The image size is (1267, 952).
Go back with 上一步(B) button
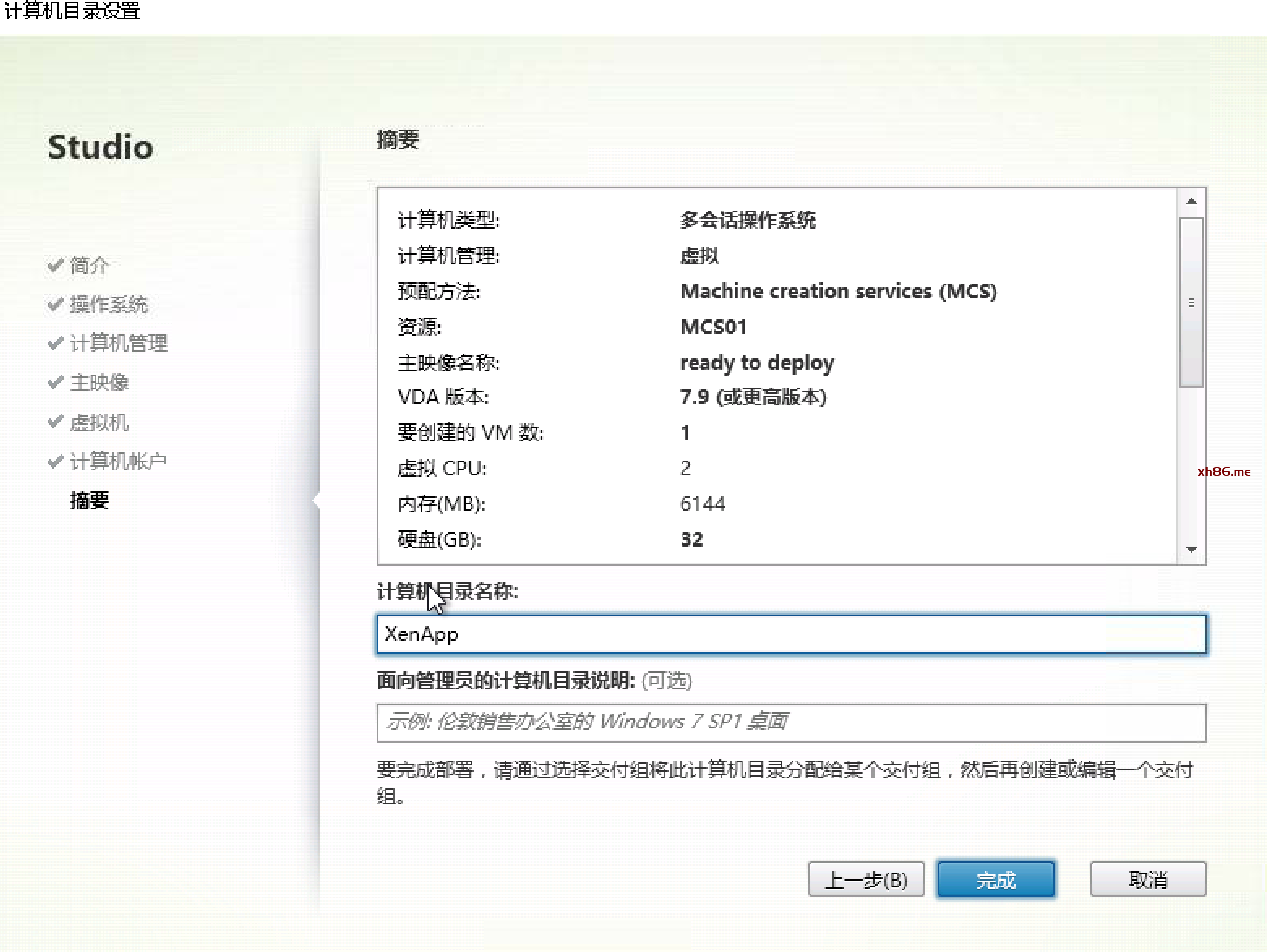(865, 879)
